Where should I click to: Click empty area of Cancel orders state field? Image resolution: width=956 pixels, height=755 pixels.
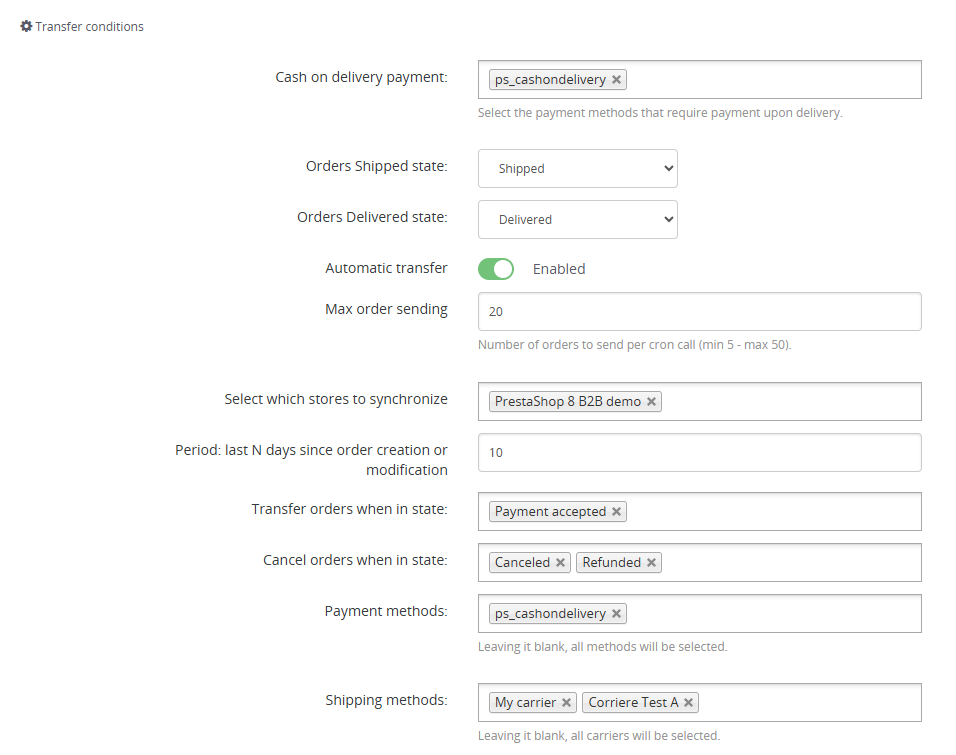[790, 562]
